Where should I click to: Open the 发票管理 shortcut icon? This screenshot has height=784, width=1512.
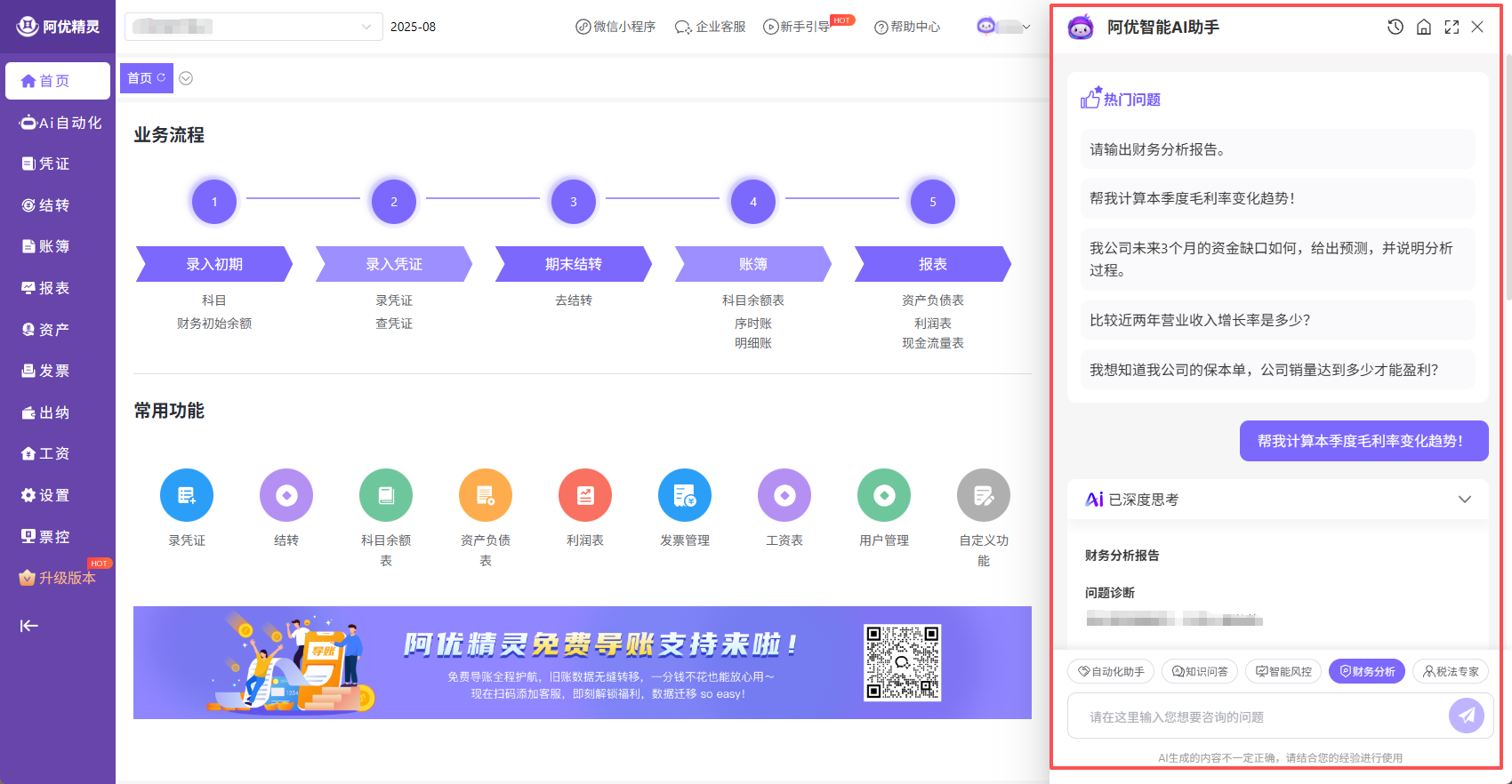pyautogui.click(x=685, y=495)
